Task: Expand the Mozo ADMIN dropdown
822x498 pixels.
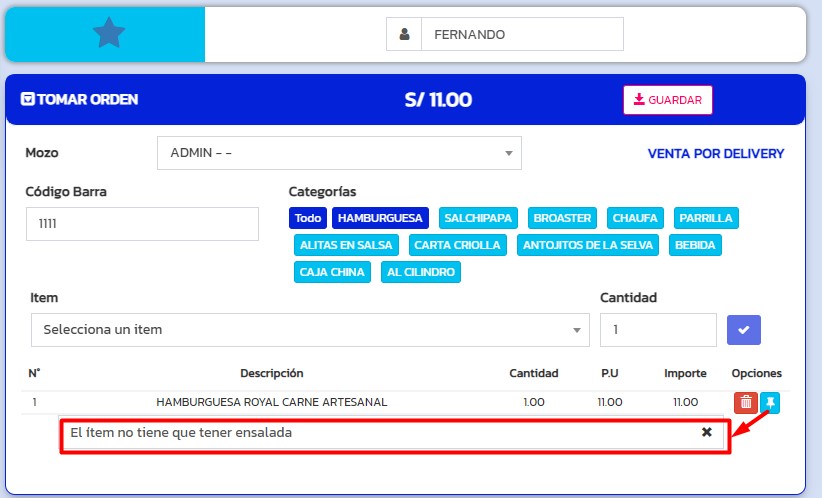Action: tap(339, 153)
